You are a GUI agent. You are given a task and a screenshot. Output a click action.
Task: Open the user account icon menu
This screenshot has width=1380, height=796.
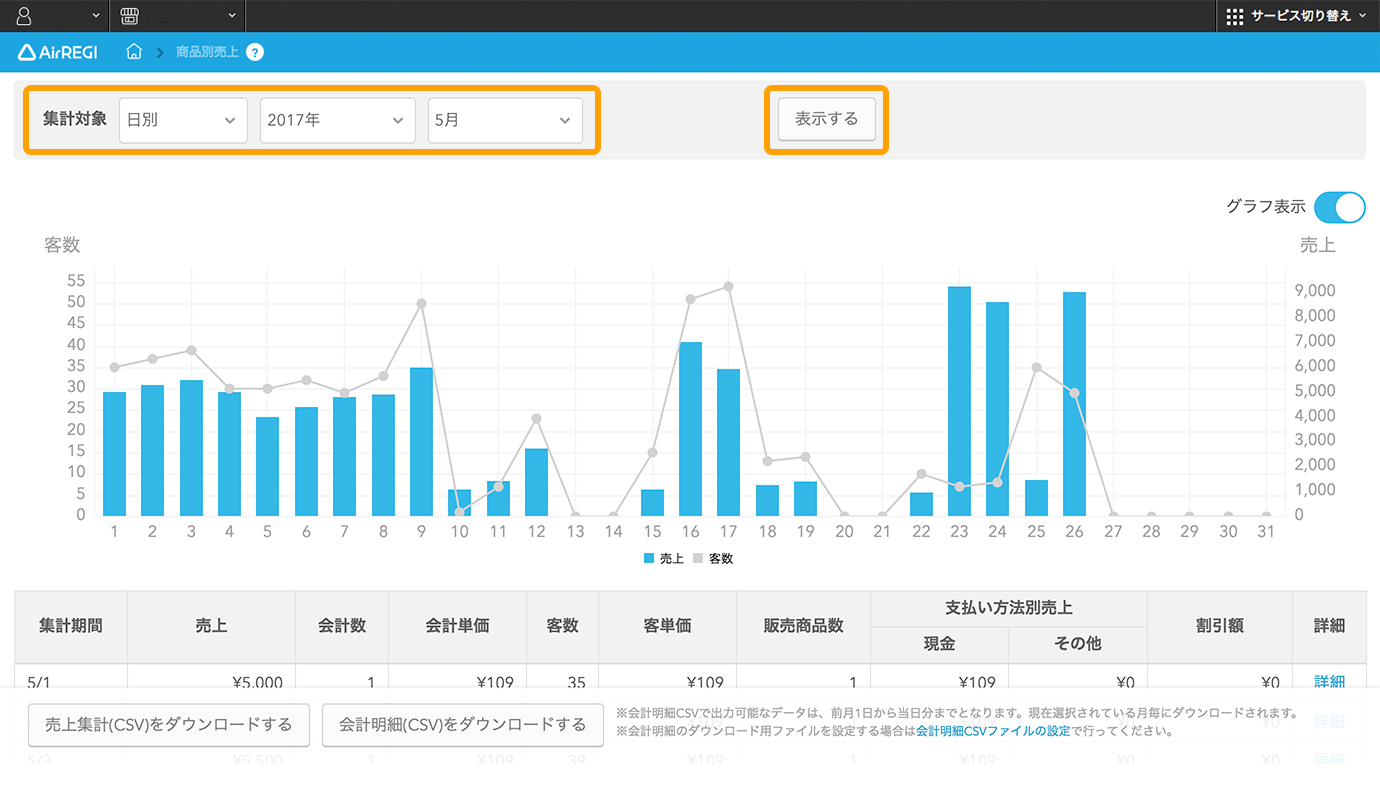(25, 16)
